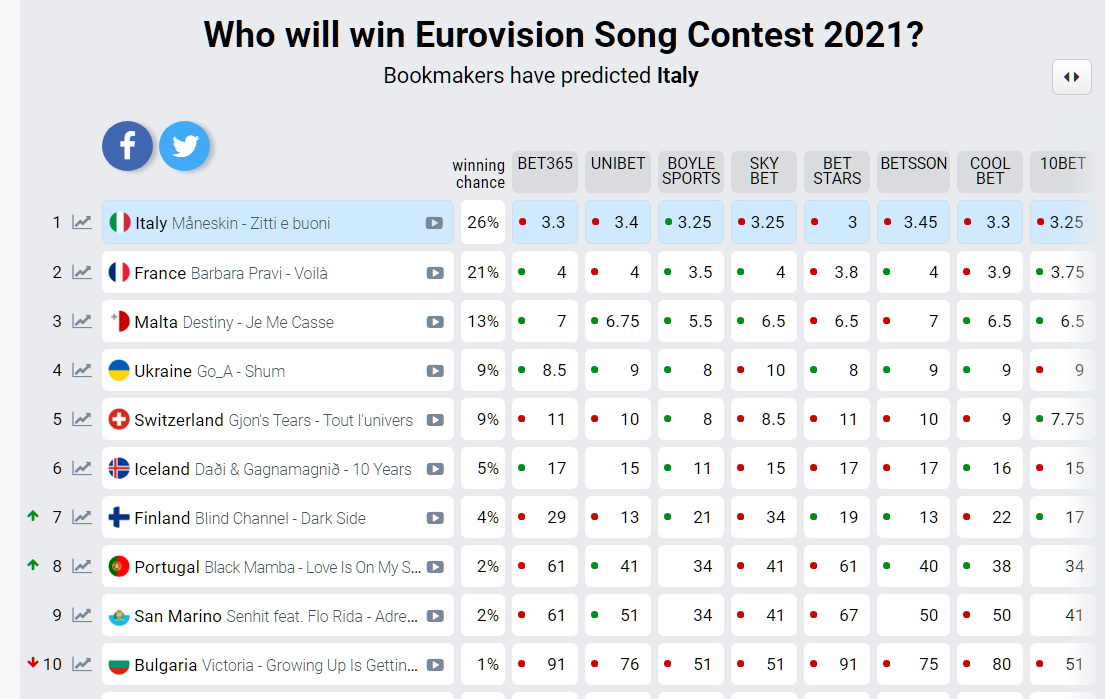Screen dimensions: 1105x699
Task: Open Portugal Black Mamba entry row
Action: 278,567
